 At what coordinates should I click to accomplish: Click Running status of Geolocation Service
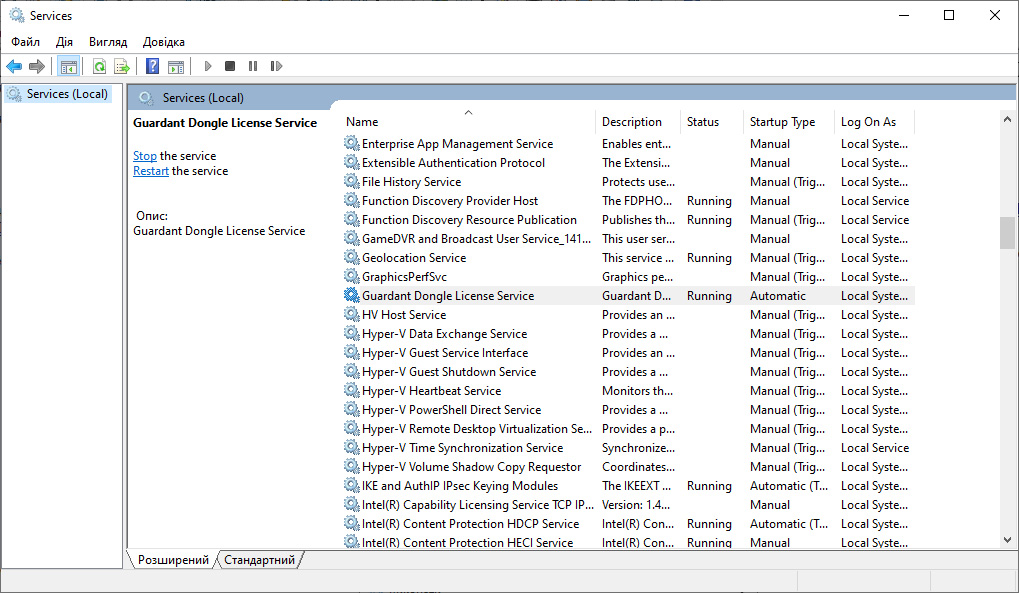point(709,257)
